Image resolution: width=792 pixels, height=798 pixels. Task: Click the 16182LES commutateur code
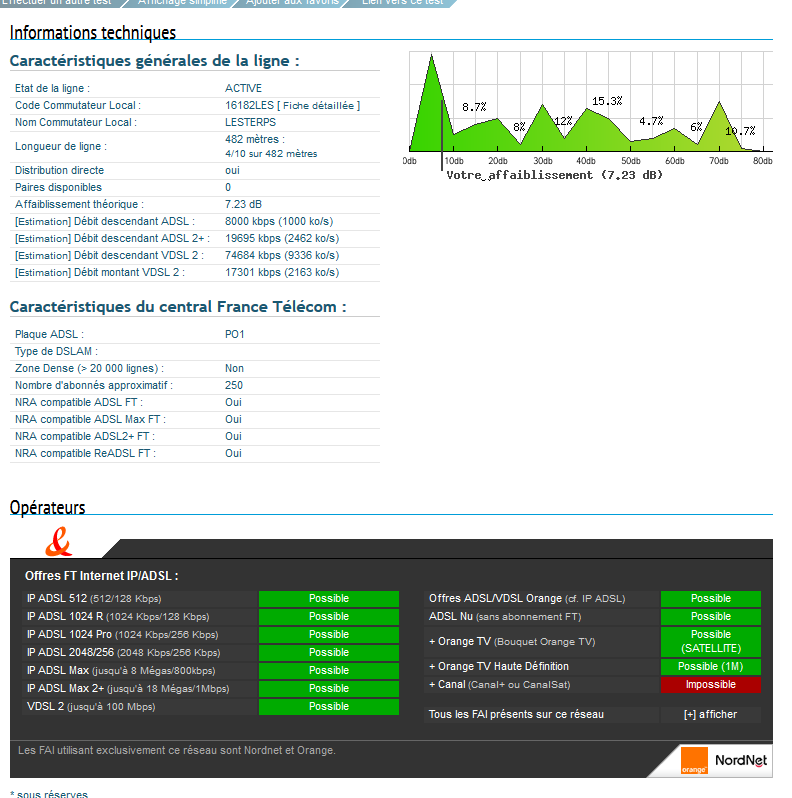pos(249,105)
